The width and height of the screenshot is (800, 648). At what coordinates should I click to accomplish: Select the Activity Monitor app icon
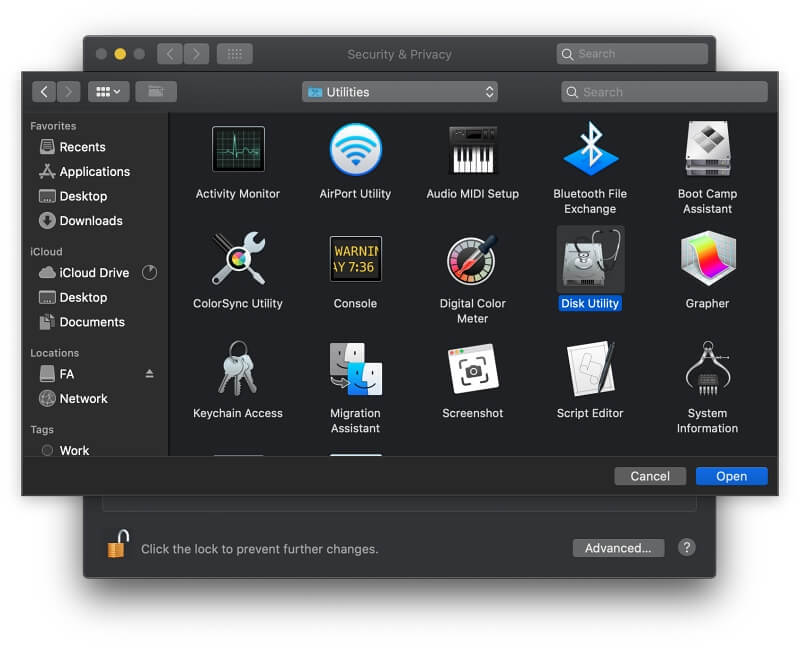coord(238,149)
